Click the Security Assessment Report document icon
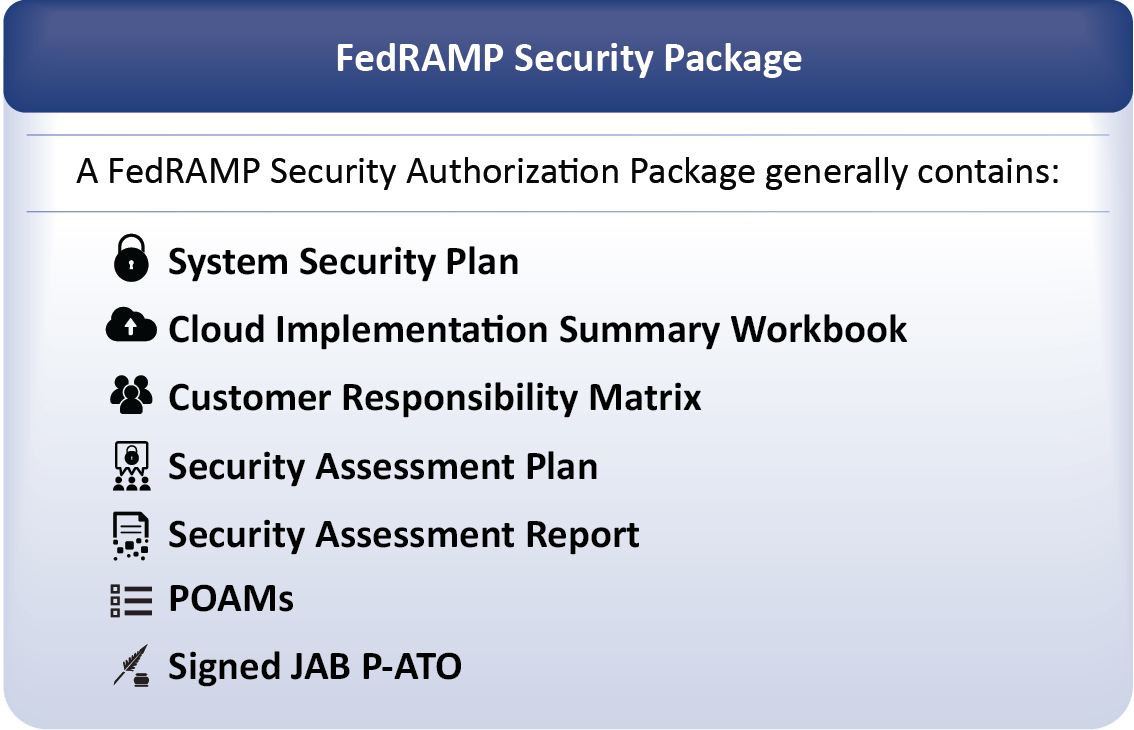Viewport: 1134px width, 730px height. click(x=131, y=536)
